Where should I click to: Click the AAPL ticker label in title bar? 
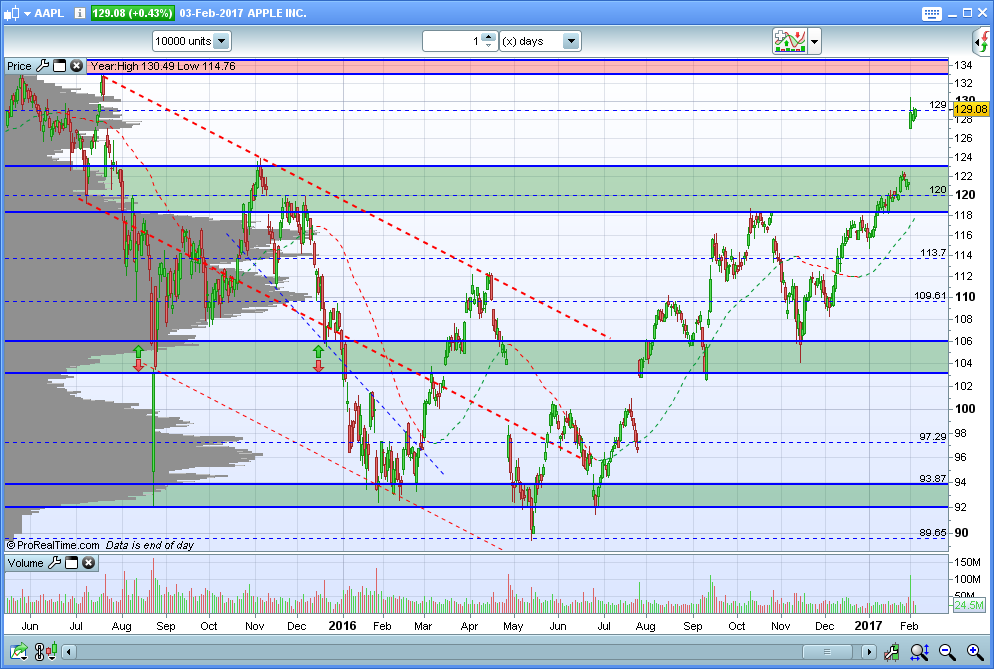pos(49,13)
